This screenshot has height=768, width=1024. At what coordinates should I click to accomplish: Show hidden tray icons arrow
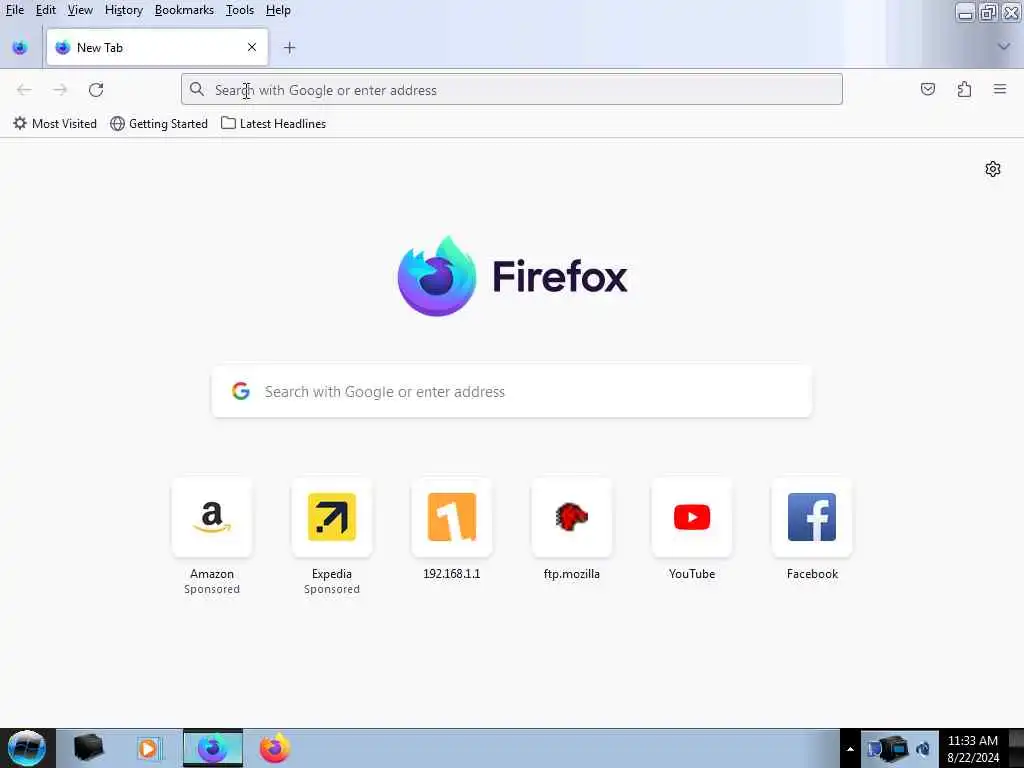(x=850, y=749)
